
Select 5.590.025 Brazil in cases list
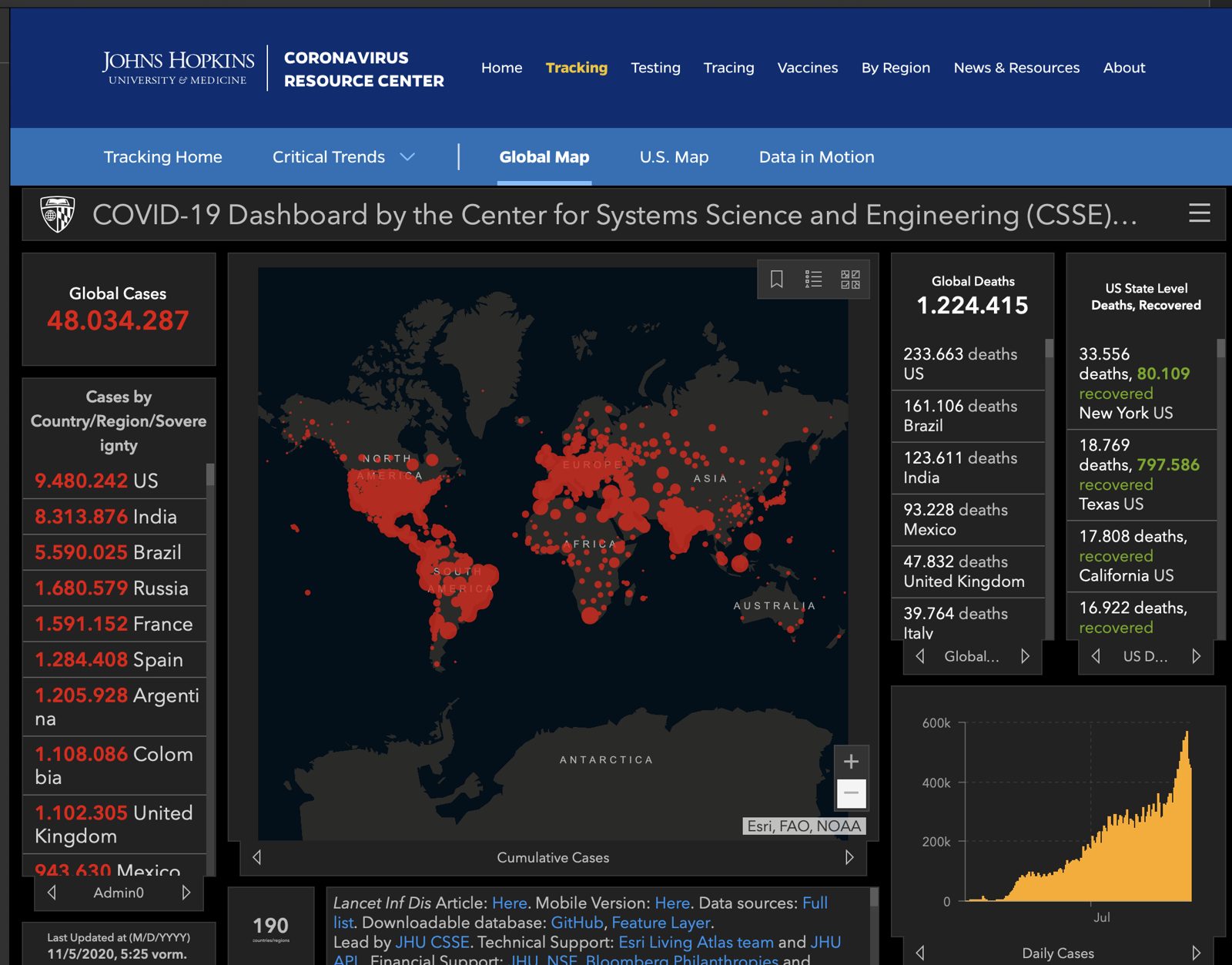tap(115, 552)
